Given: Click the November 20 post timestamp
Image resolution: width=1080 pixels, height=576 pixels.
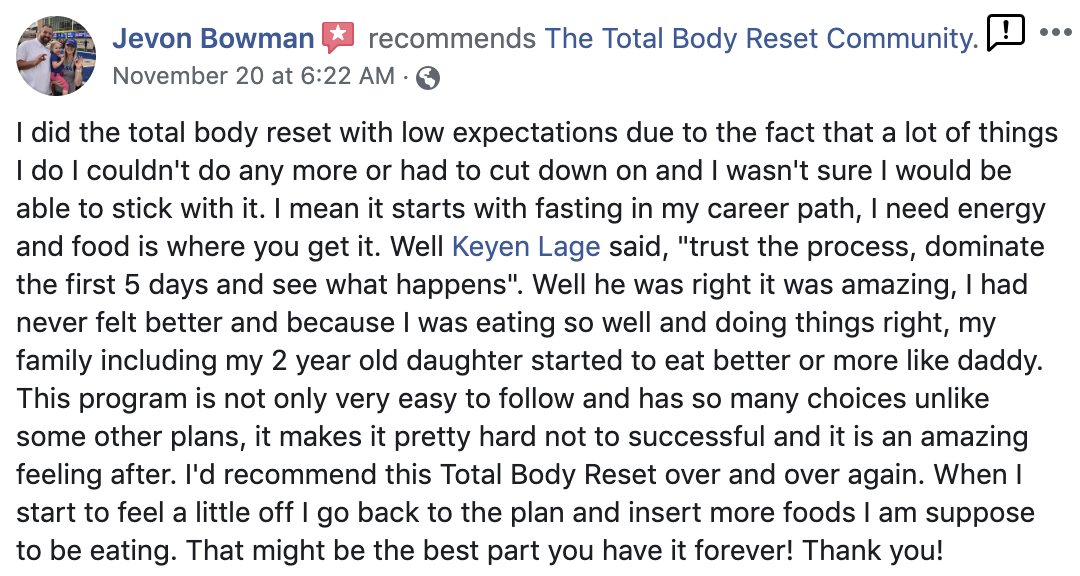Looking at the screenshot, I should [x=254, y=77].
